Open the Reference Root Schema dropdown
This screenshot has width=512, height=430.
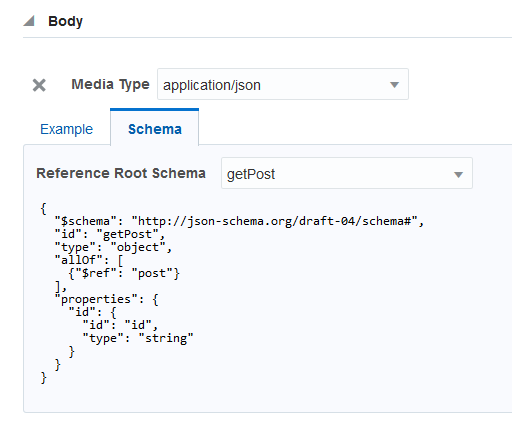point(347,173)
